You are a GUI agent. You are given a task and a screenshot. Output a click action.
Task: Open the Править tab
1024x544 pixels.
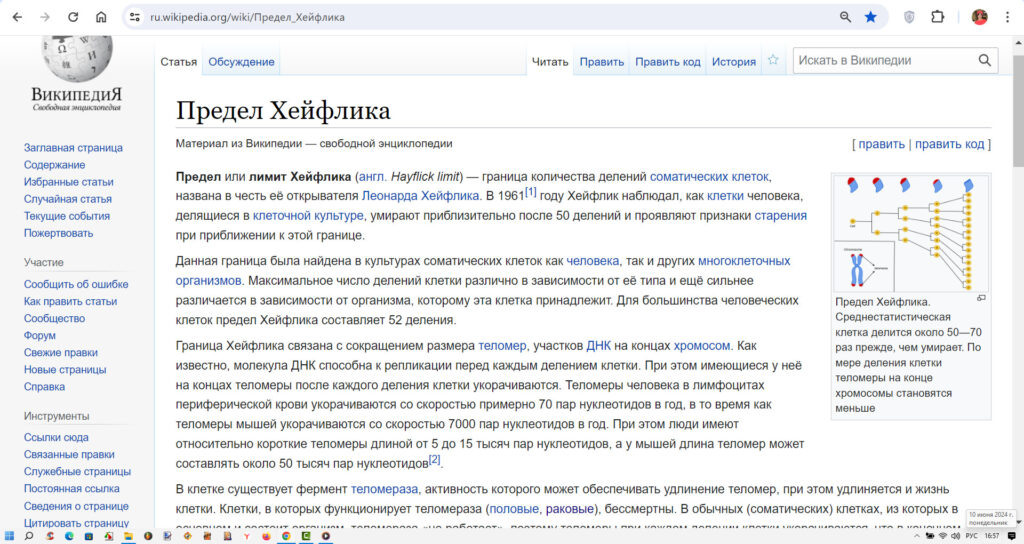pos(601,62)
